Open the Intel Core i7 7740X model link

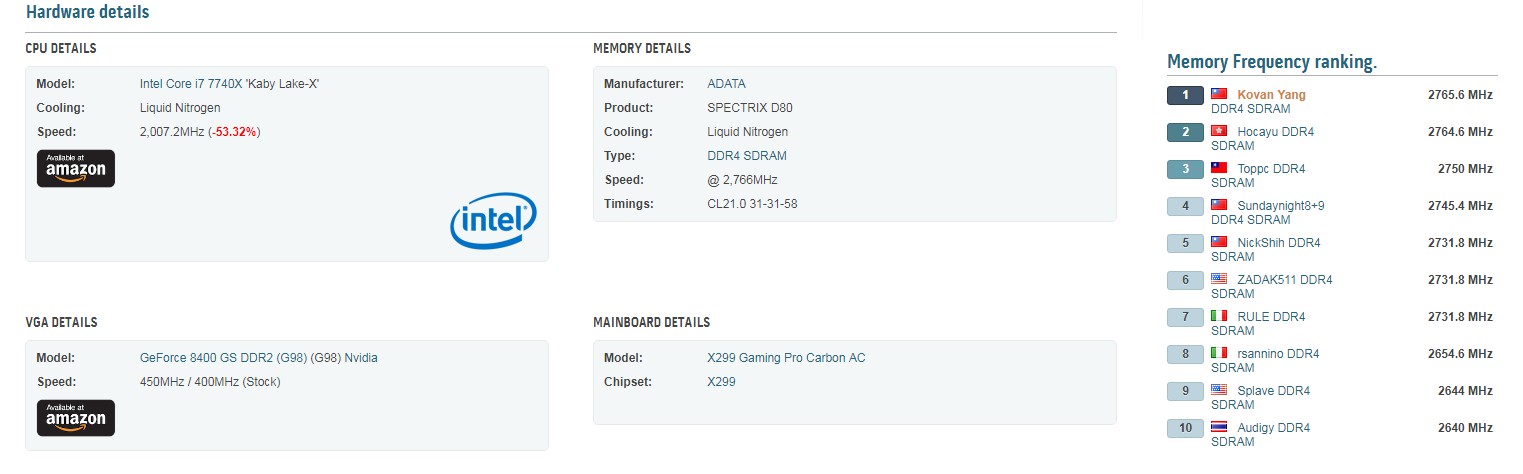tap(229, 84)
